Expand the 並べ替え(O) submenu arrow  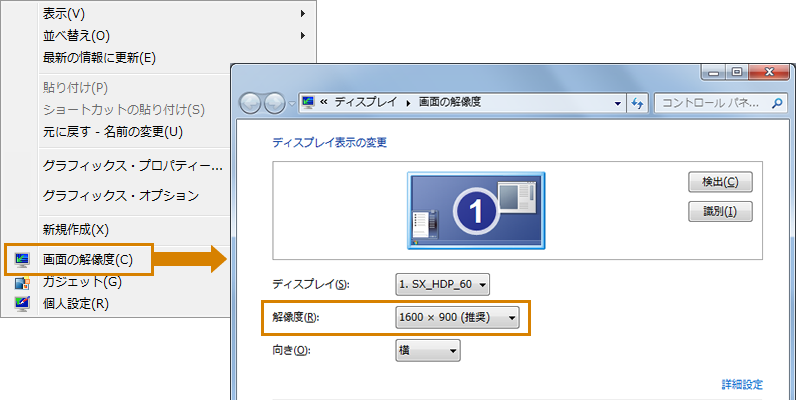pos(303,36)
